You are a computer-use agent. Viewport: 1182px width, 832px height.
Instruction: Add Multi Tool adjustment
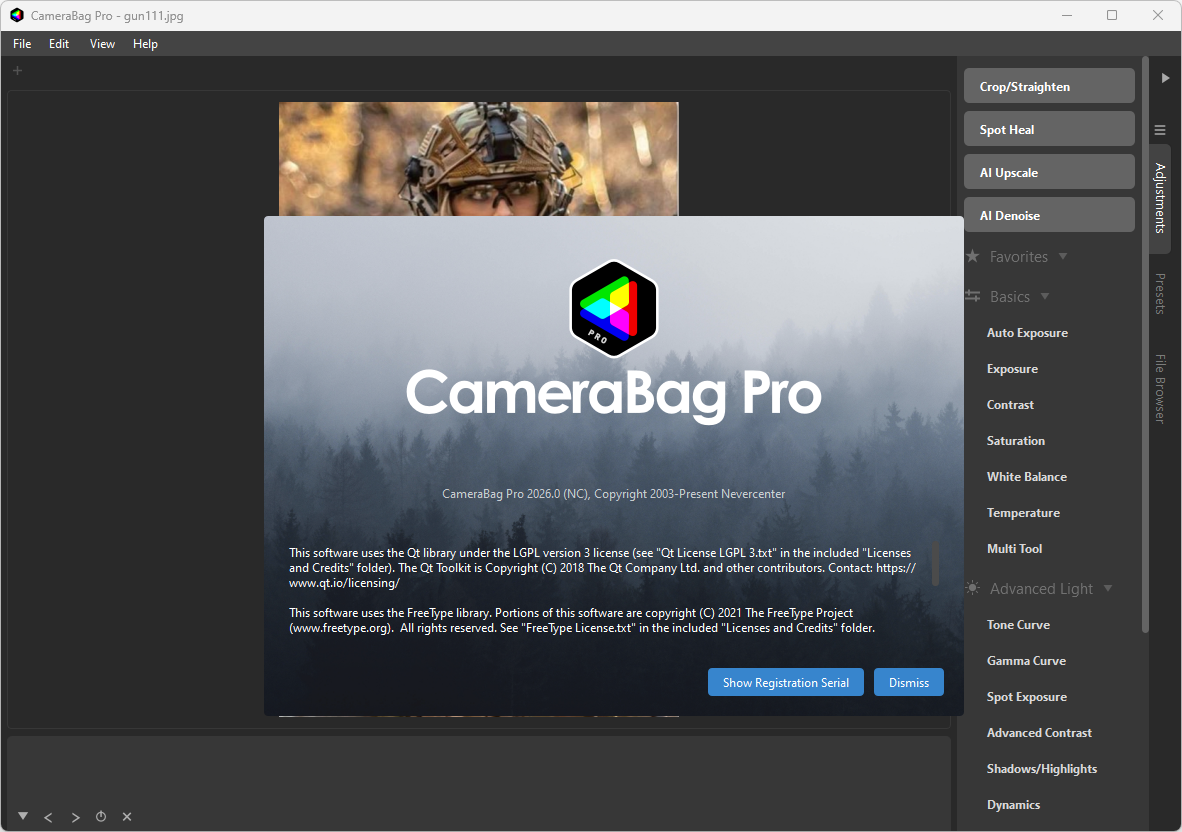pyautogui.click(x=1014, y=549)
